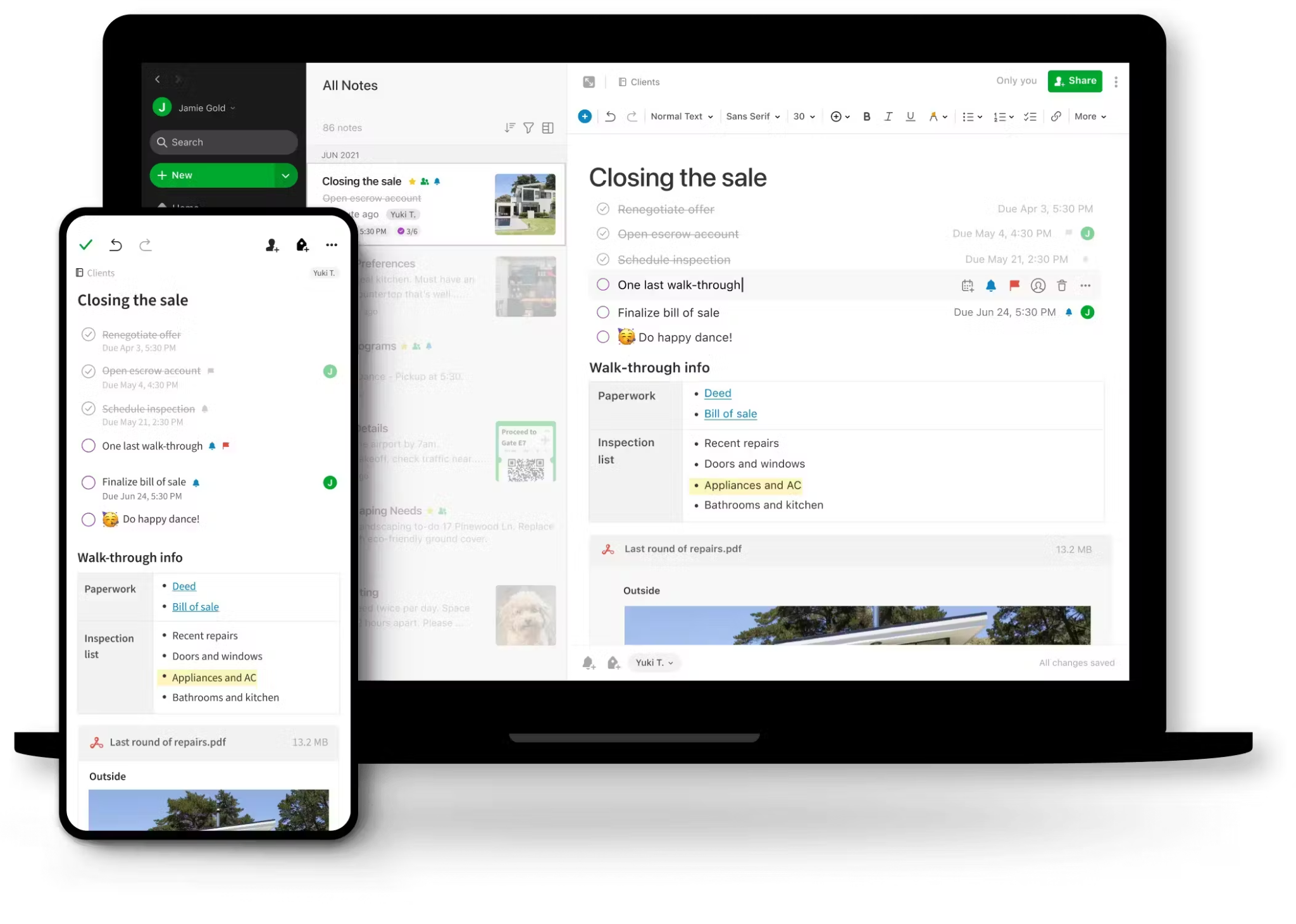Click the undo icon in toolbar
The height and width of the screenshot is (924, 1296).
pyautogui.click(x=611, y=116)
